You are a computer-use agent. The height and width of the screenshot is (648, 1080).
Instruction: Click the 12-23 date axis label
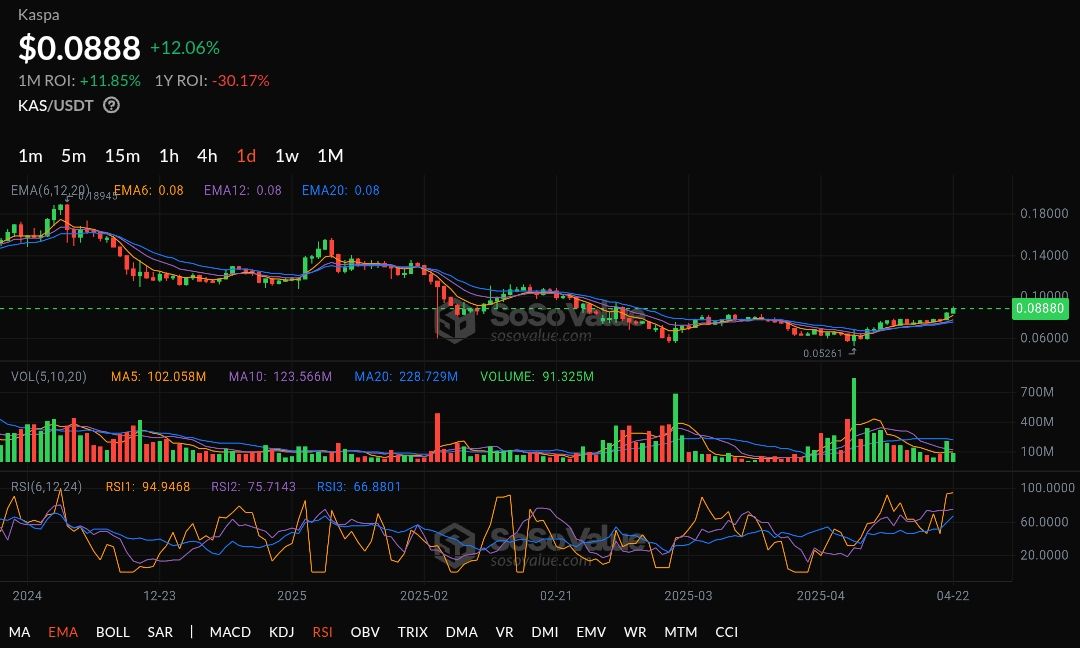[x=159, y=596]
